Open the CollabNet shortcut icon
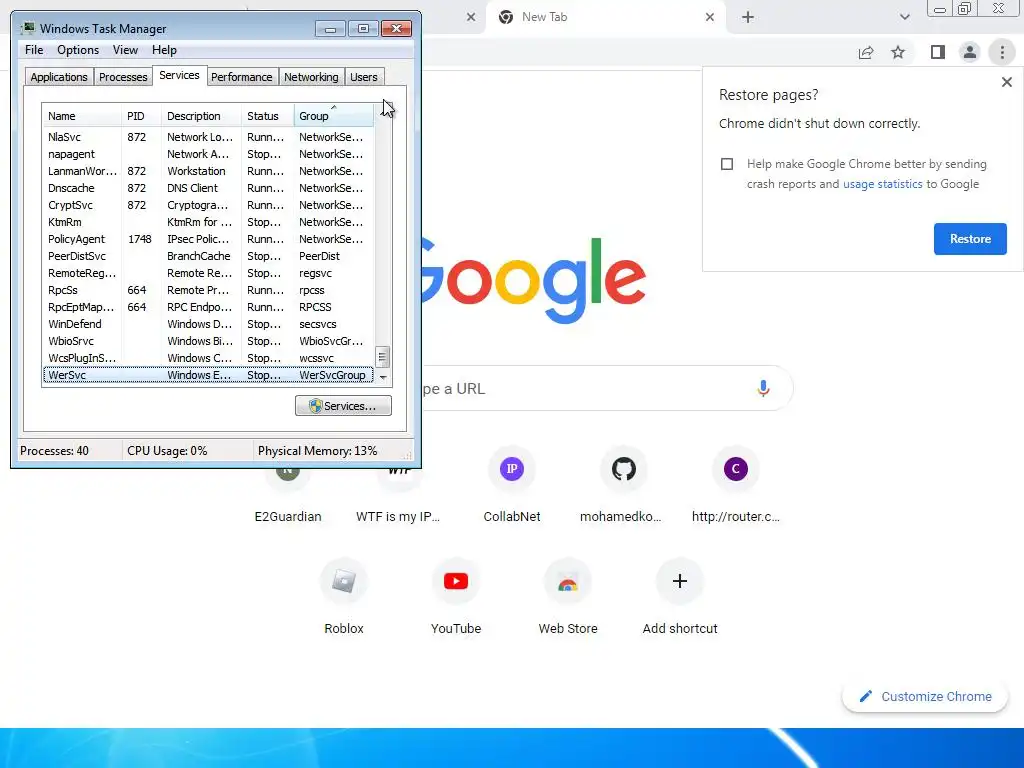Image resolution: width=1024 pixels, height=768 pixels. pyautogui.click(x=512, y=468)
